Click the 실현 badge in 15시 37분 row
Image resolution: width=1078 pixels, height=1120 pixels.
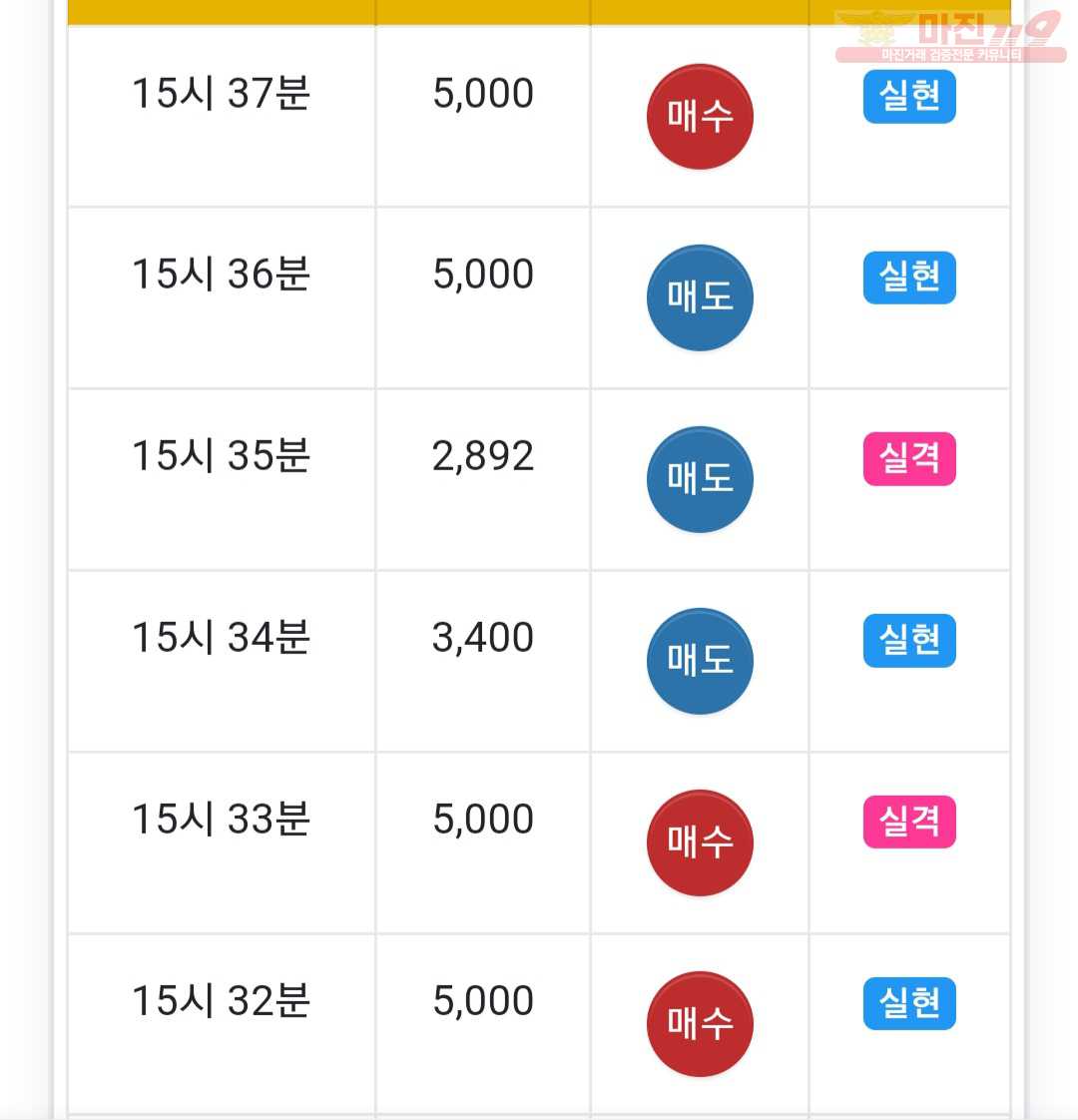point(908,97)
